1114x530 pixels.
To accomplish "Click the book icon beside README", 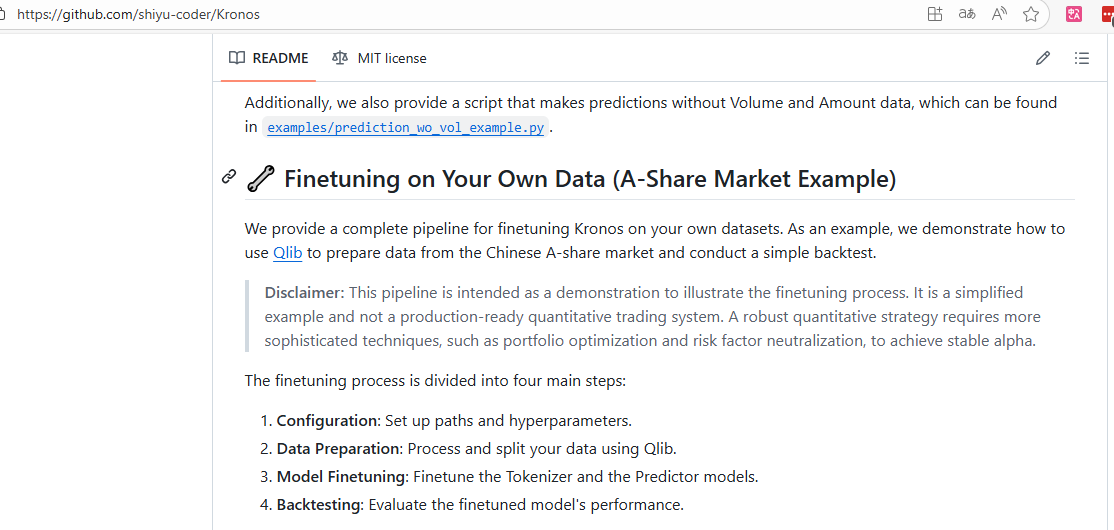I will pyautogui.click(x=237, y=58).
